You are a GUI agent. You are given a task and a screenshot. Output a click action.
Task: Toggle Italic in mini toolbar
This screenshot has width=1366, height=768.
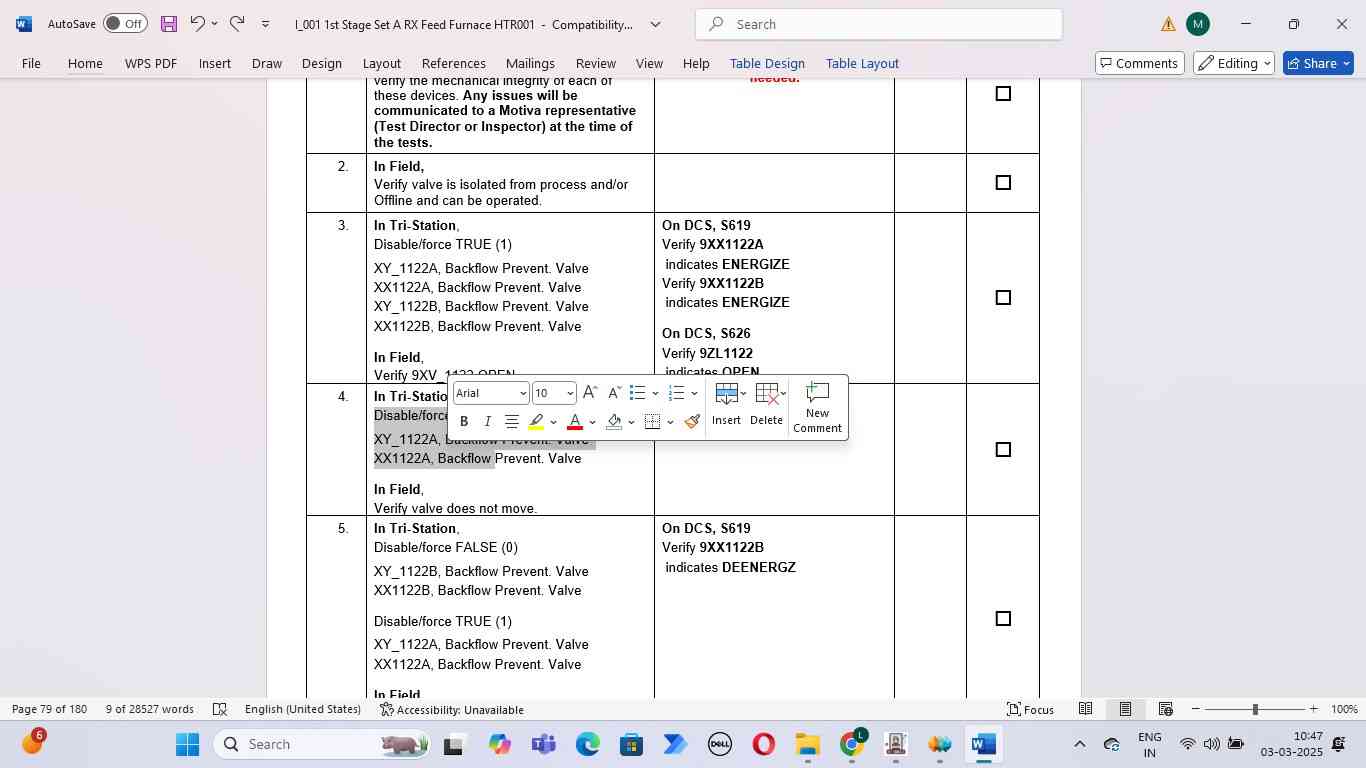pyautogui.click(x=488, y=422)
